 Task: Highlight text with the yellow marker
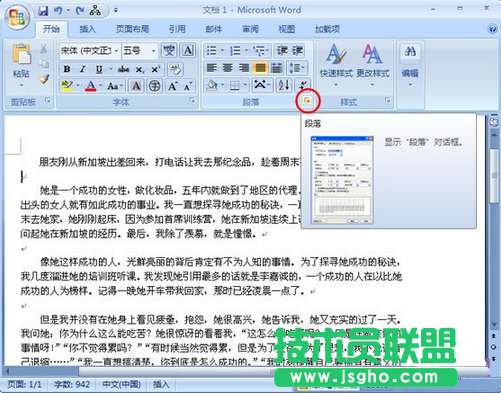point(67,86)
